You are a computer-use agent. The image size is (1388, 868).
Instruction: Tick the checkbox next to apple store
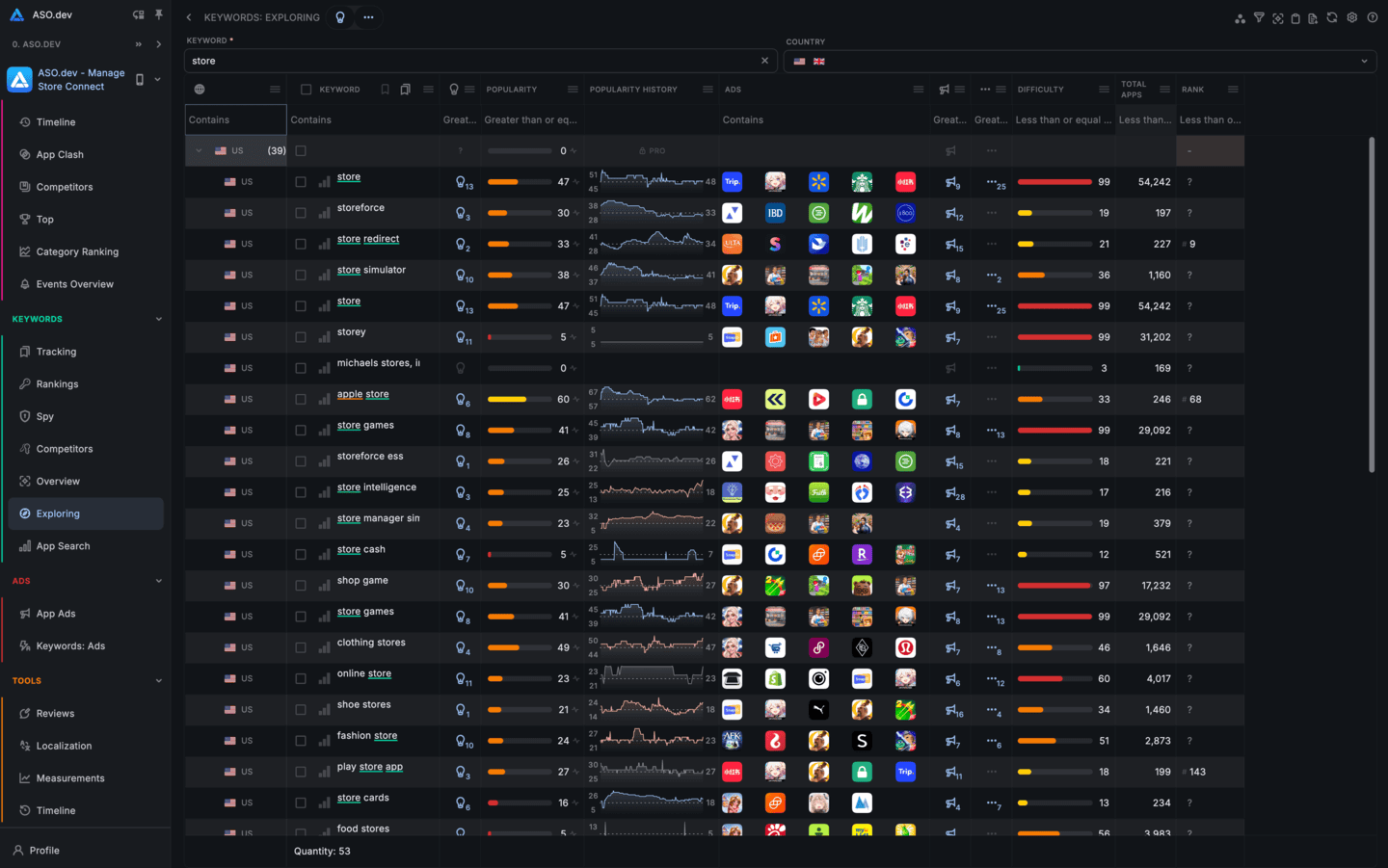tap(301, 399)
